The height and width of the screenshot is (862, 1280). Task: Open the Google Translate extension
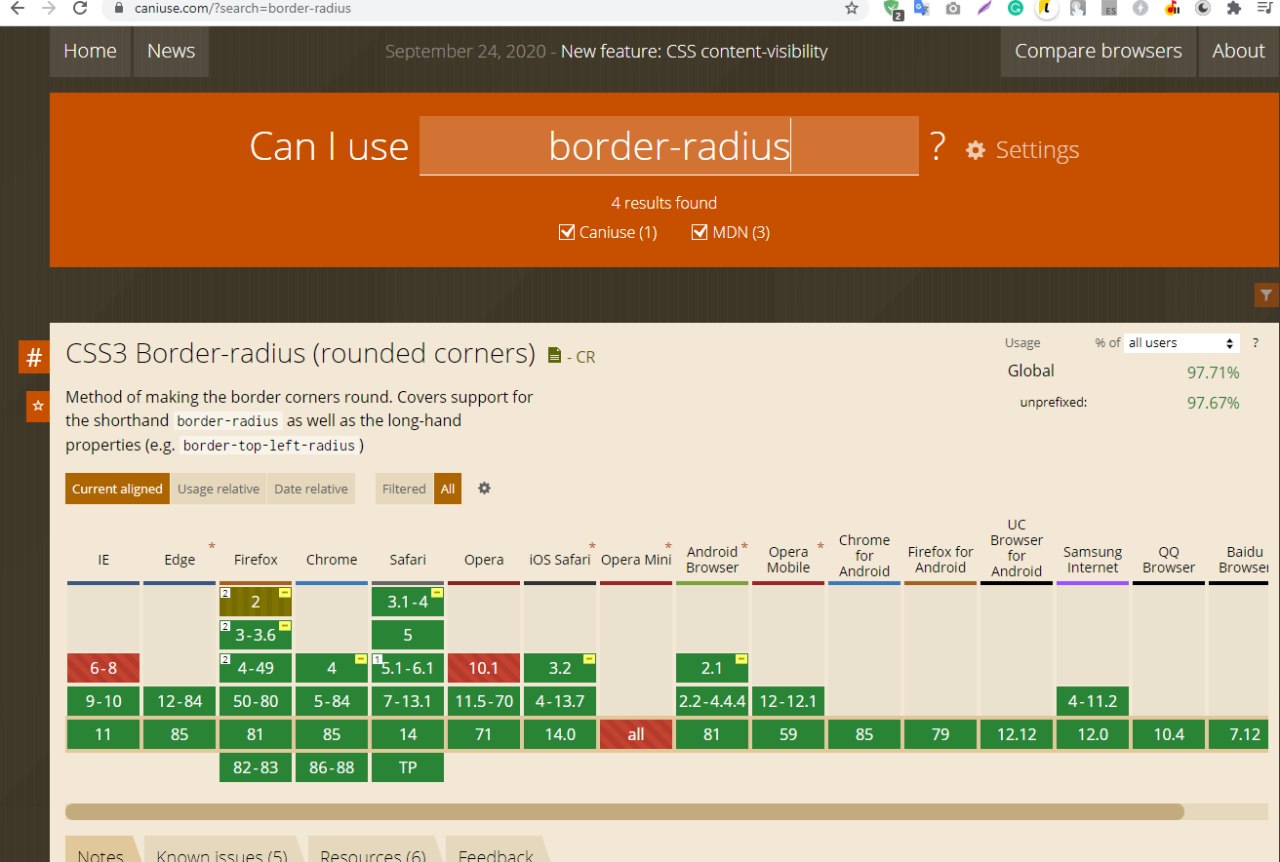[921, 8]
